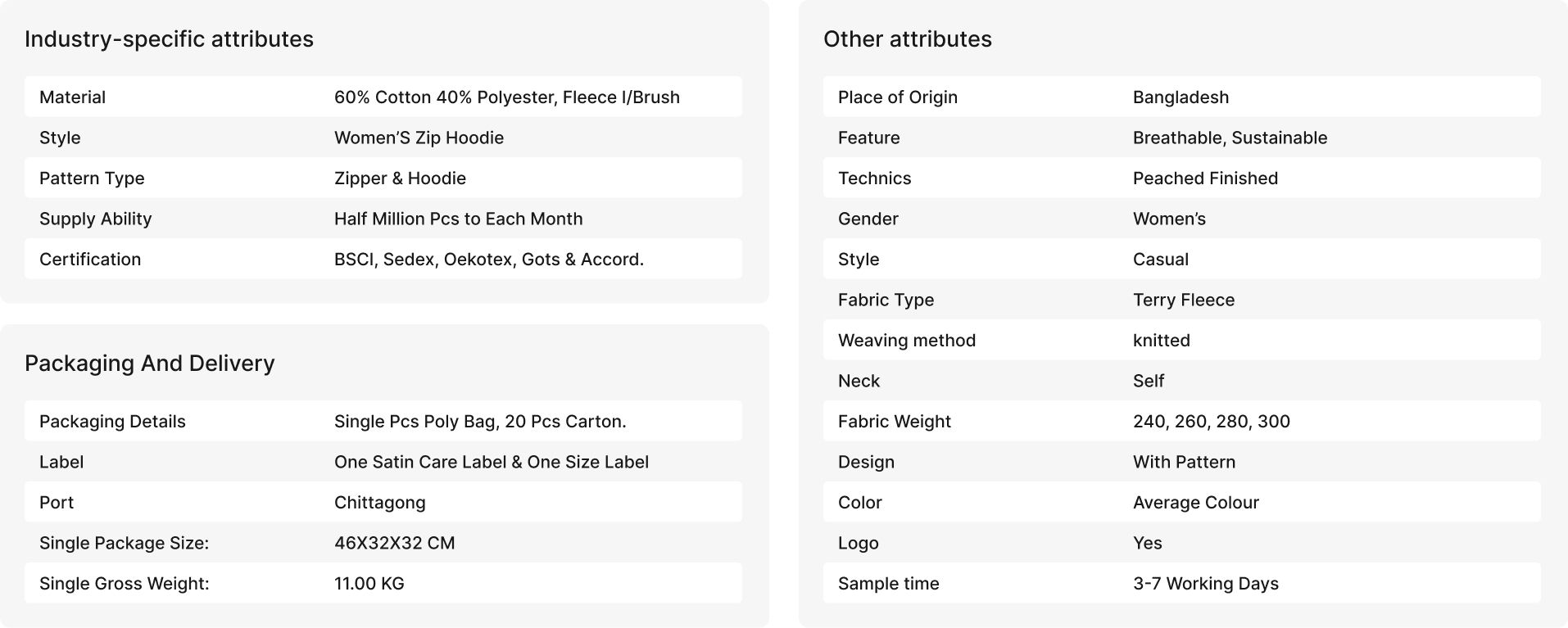Click the One Satin Care Label value

click(x=492, y=462)
